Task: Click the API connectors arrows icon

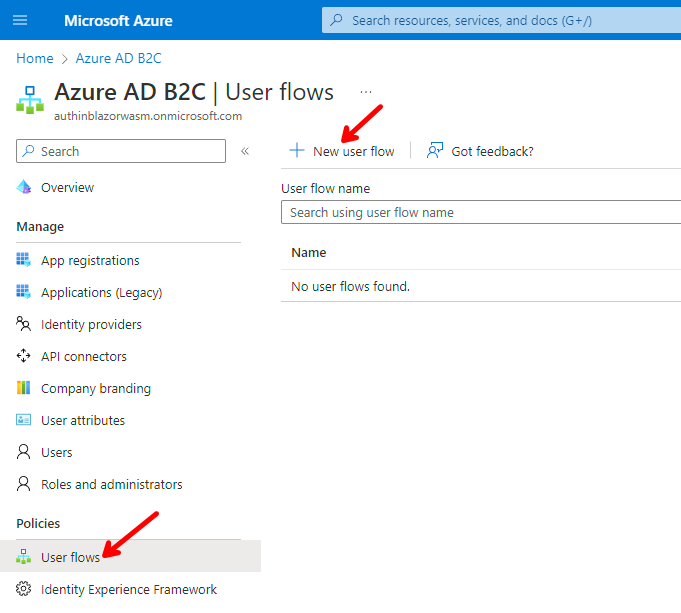Action: [x=23, y=356]
